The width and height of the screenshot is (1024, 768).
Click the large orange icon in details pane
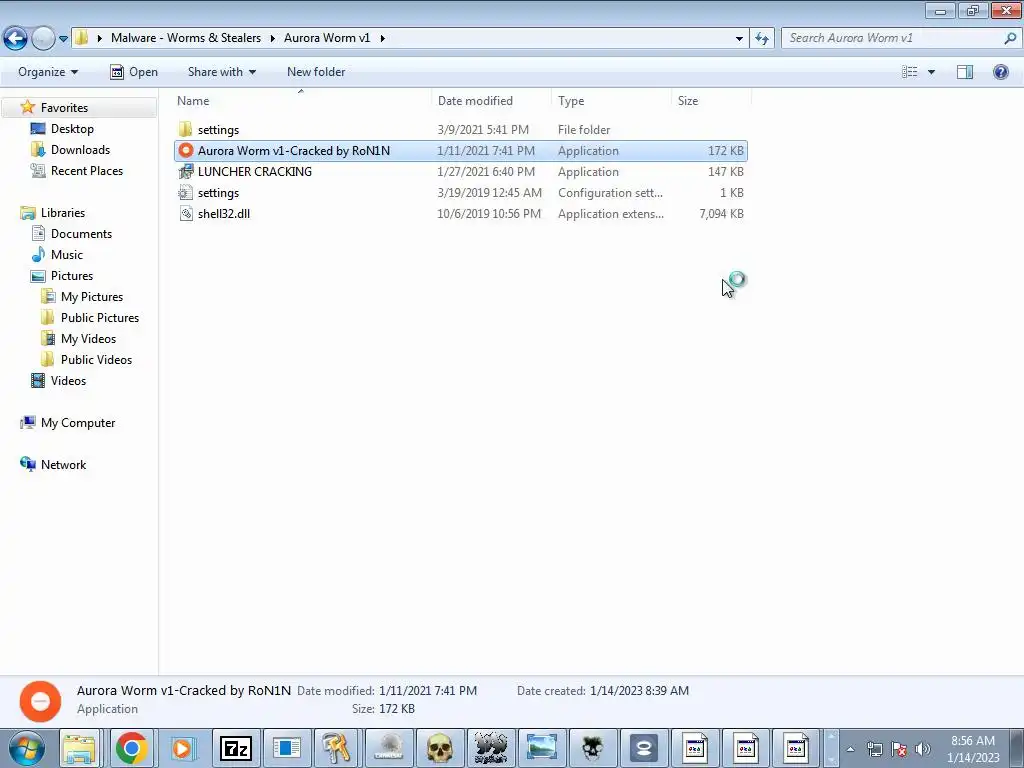pos(40,701)
